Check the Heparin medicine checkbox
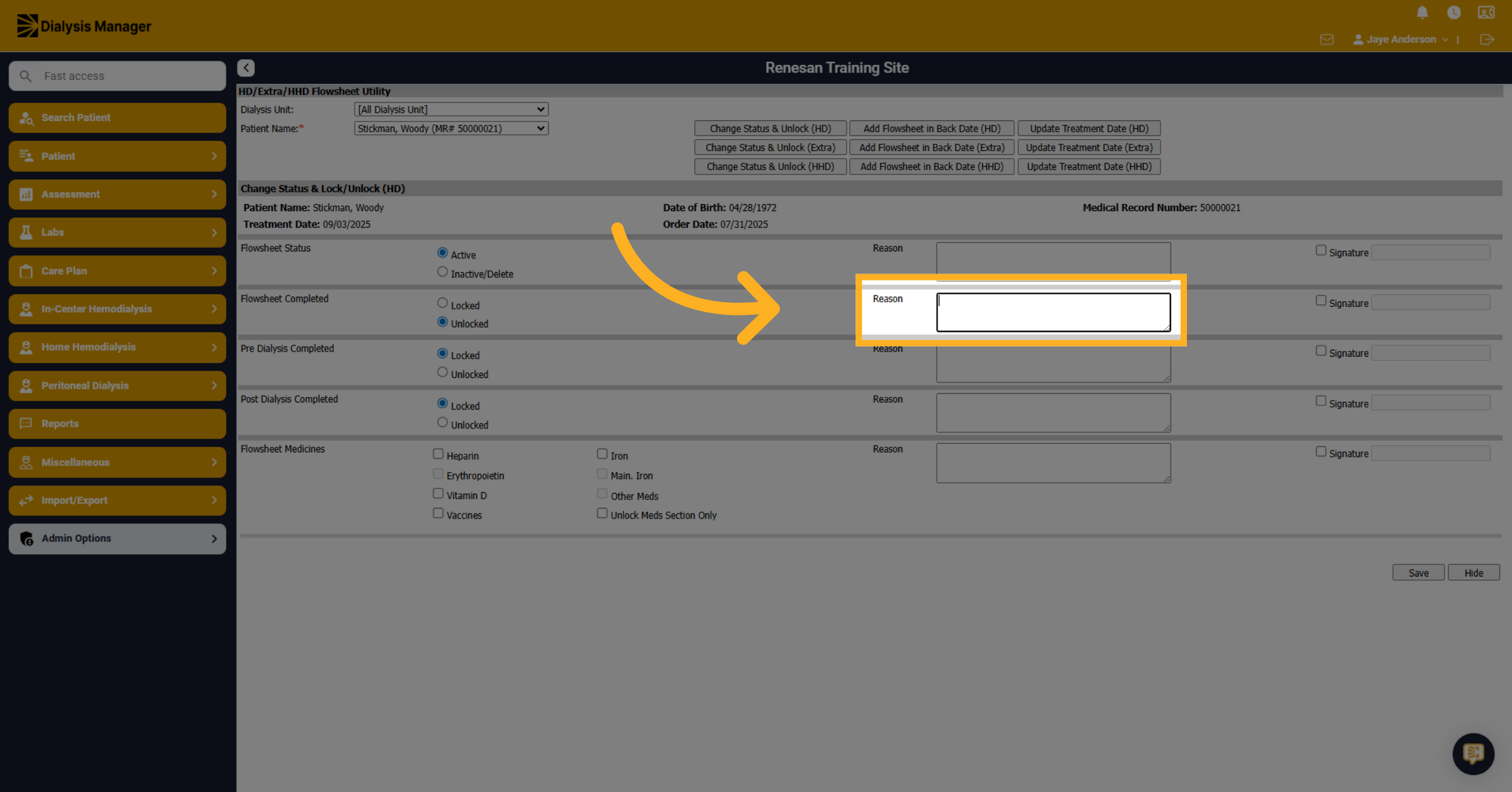Viewport: 1512px width, 792px height. [x=438, y=454]
